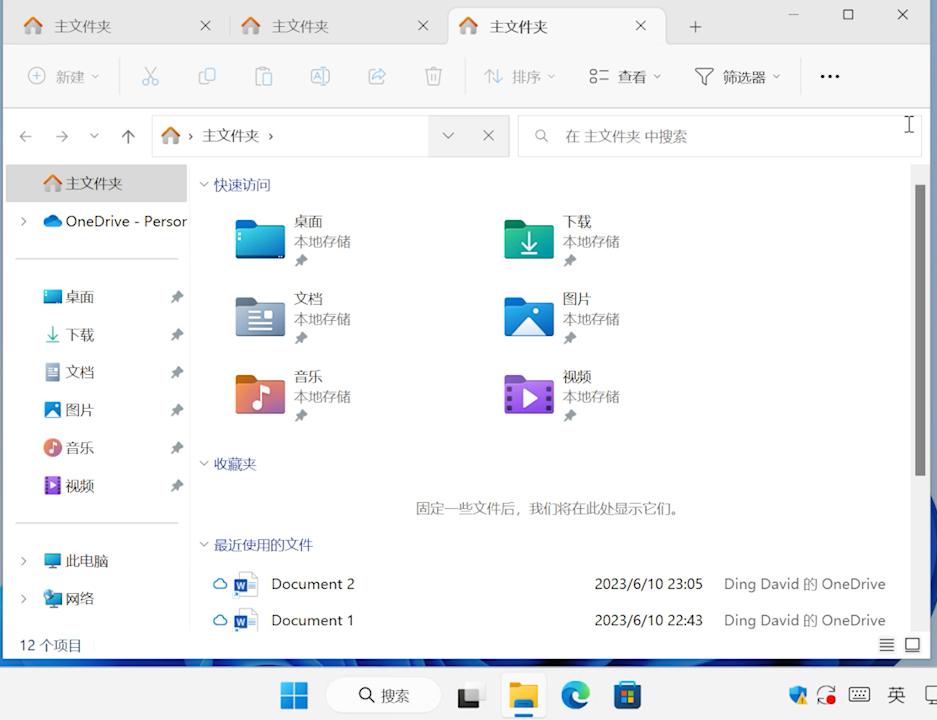Switch to details view via bottom-right icon
The image size is (937, 720).
[886, 645]
